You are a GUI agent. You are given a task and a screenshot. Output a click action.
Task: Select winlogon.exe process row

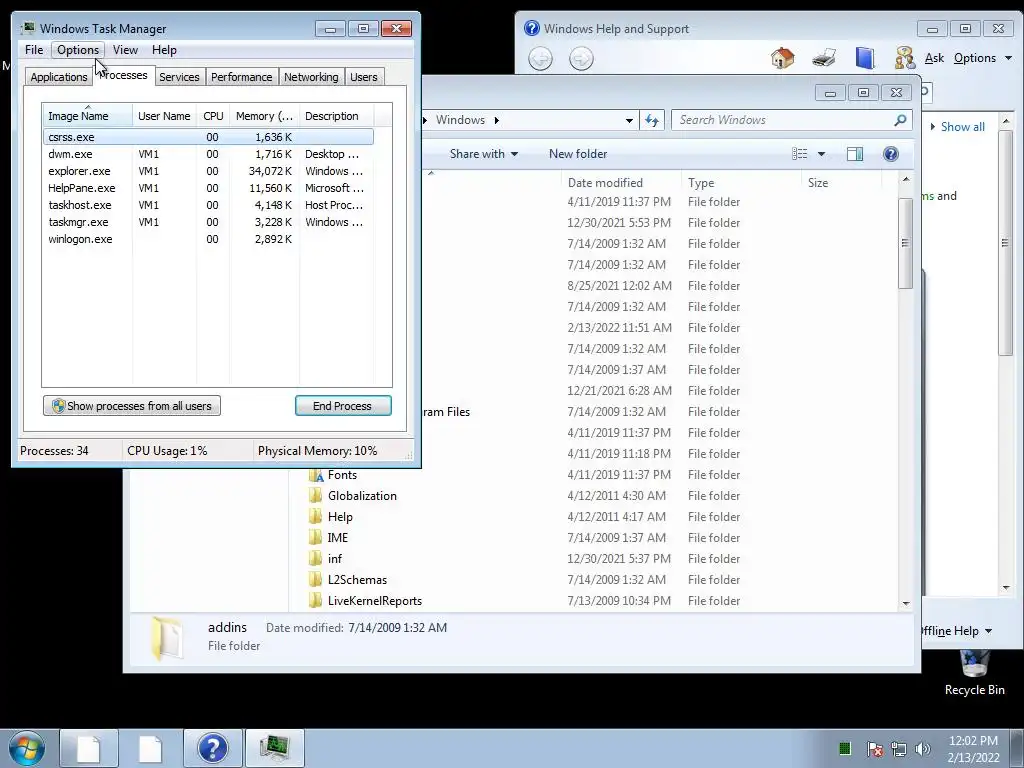209,239
